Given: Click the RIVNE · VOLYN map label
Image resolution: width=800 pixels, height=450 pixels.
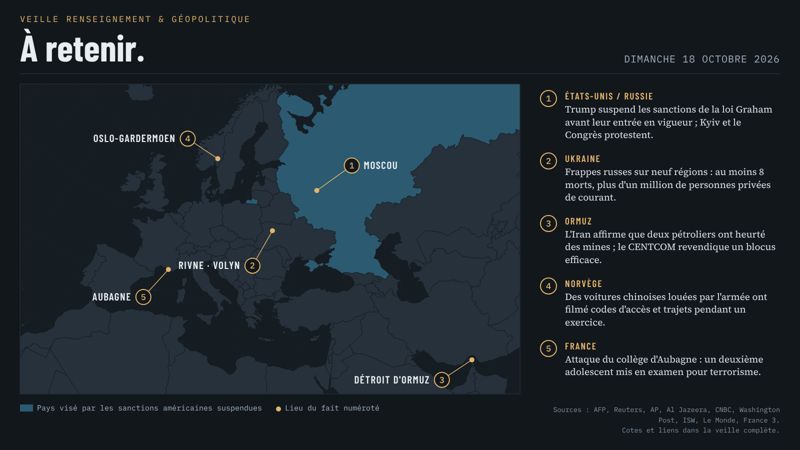Looking at the screenshot, I should 209,265.
